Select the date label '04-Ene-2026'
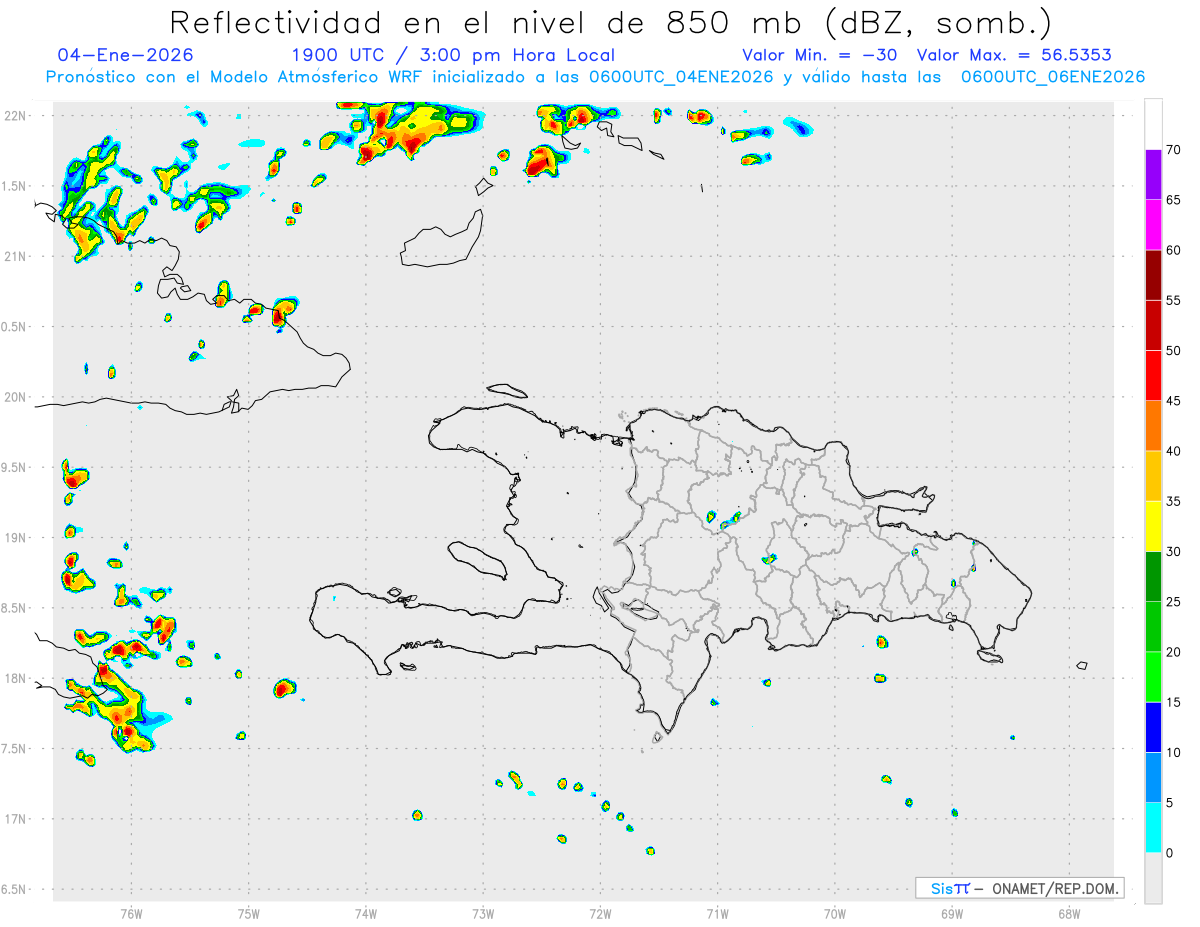Viewport: 1200px width, 927px height. [126, 55]
